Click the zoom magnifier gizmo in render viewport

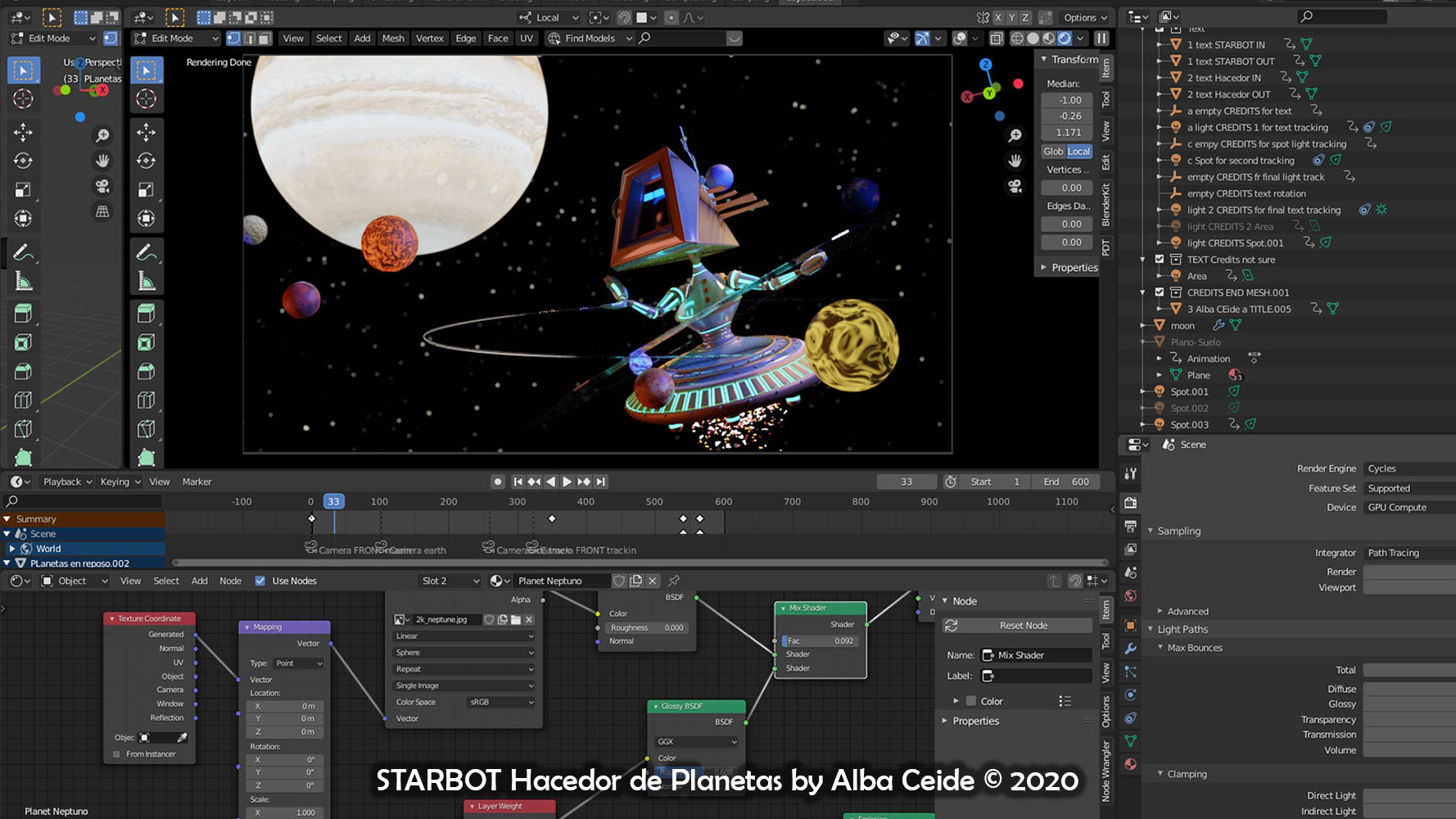click(1015, 135)
